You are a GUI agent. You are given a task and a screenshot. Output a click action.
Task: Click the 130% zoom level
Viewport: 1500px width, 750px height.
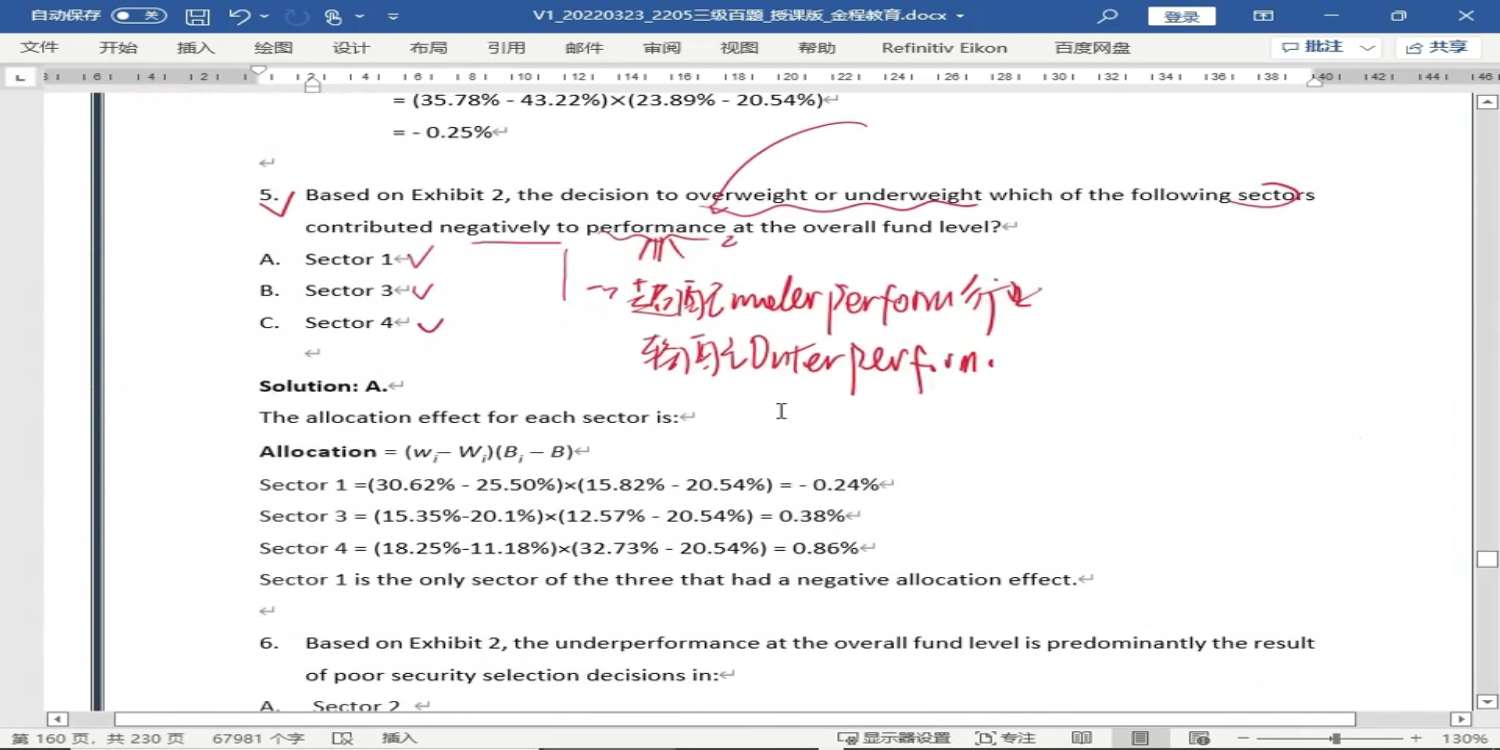point(1465,738)
